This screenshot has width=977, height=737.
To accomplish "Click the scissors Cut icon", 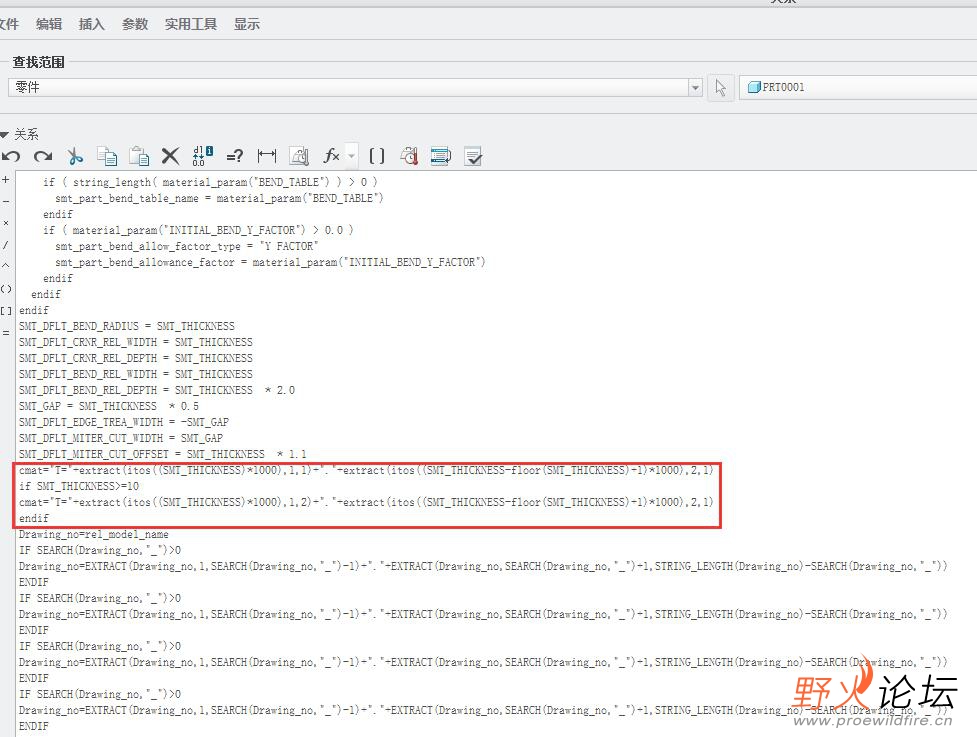I will point(75,156).
